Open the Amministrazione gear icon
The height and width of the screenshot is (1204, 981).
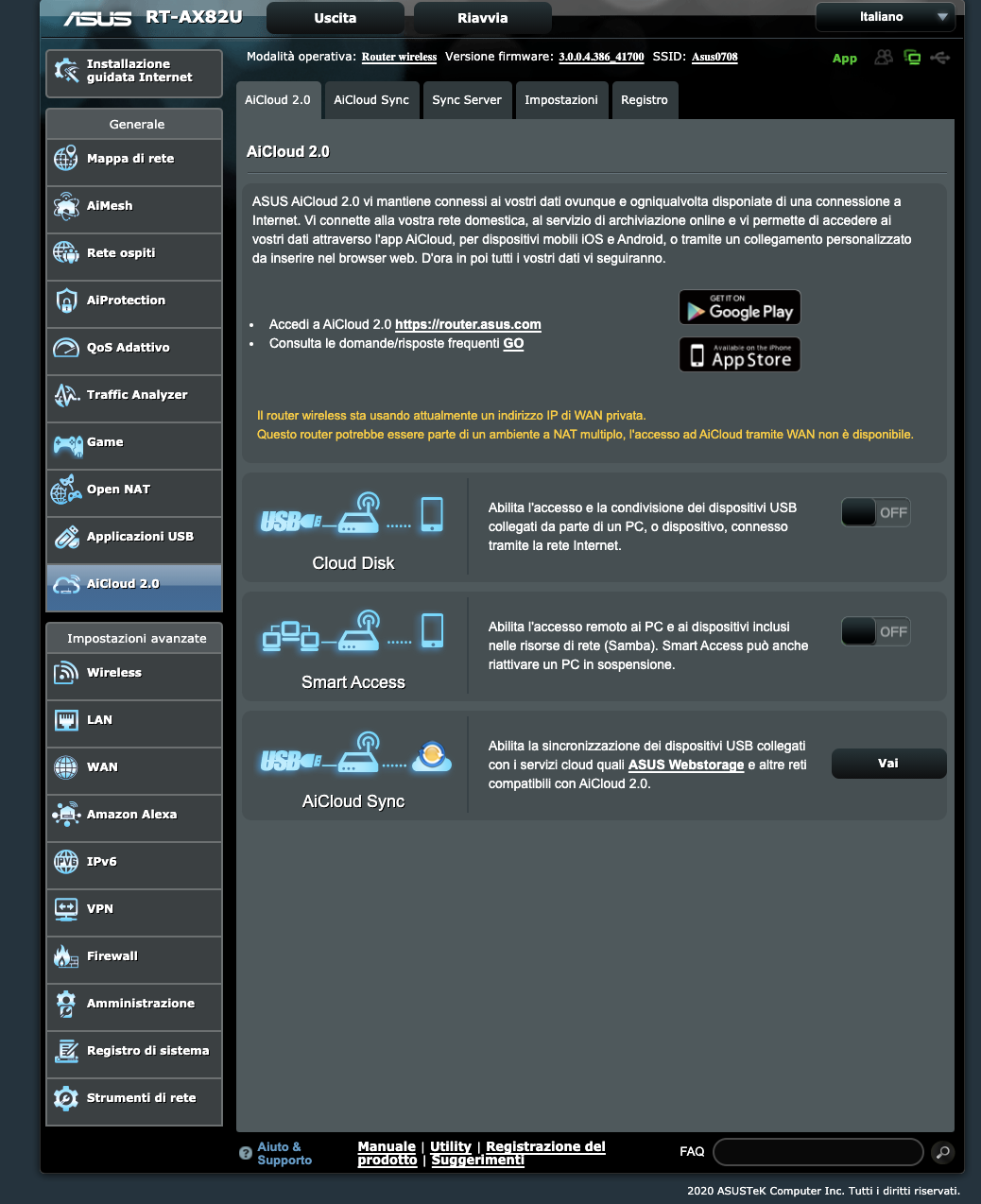pos(66,1004)
